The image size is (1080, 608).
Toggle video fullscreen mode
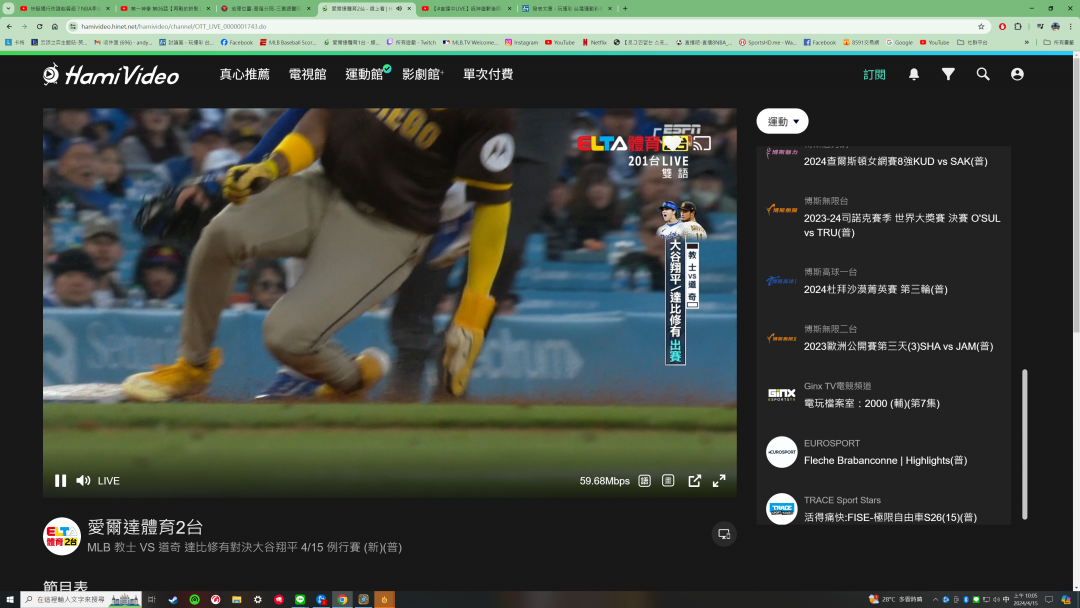(719, 481)
